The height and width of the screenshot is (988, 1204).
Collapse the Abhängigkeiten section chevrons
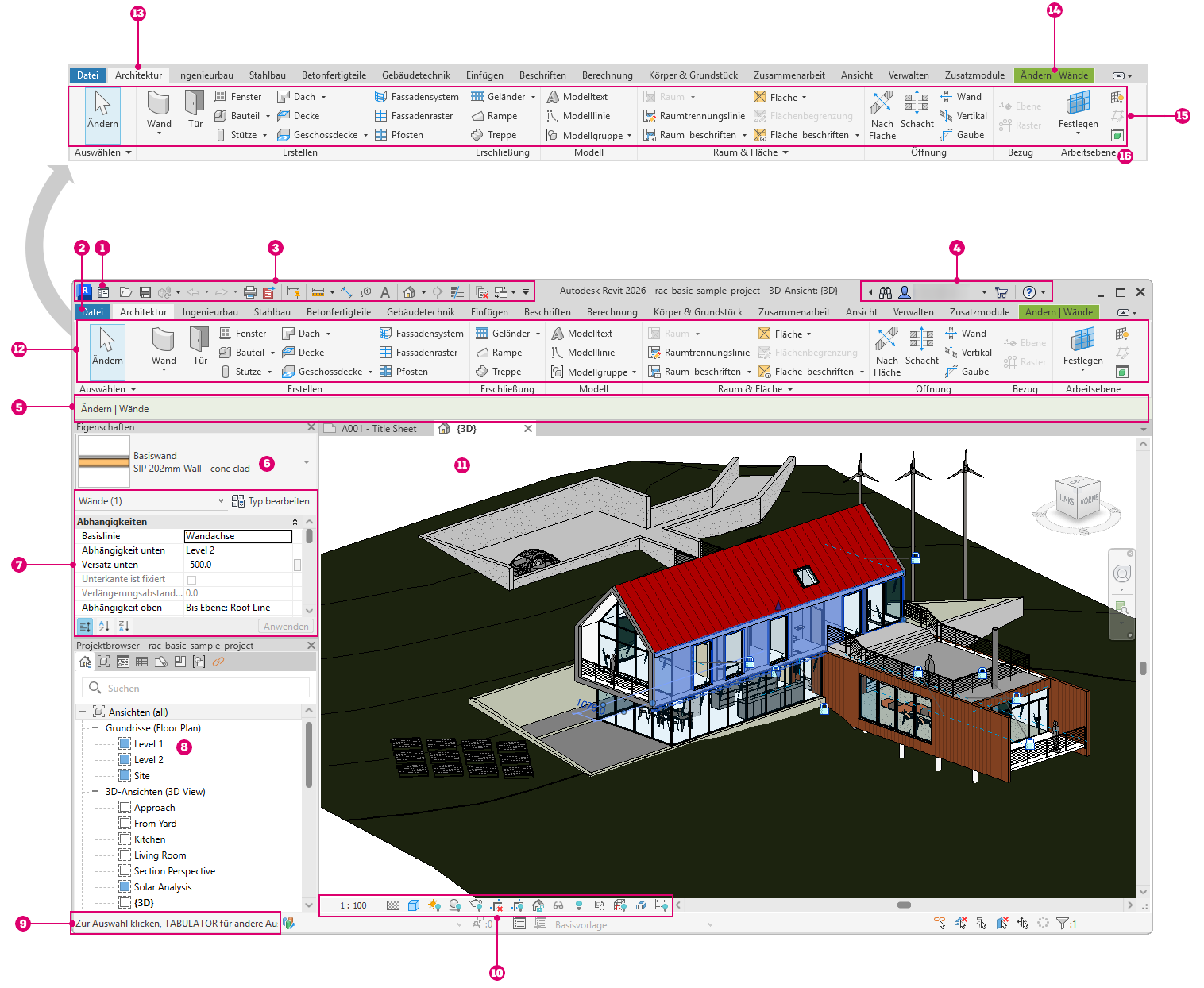tap(295, 522)
